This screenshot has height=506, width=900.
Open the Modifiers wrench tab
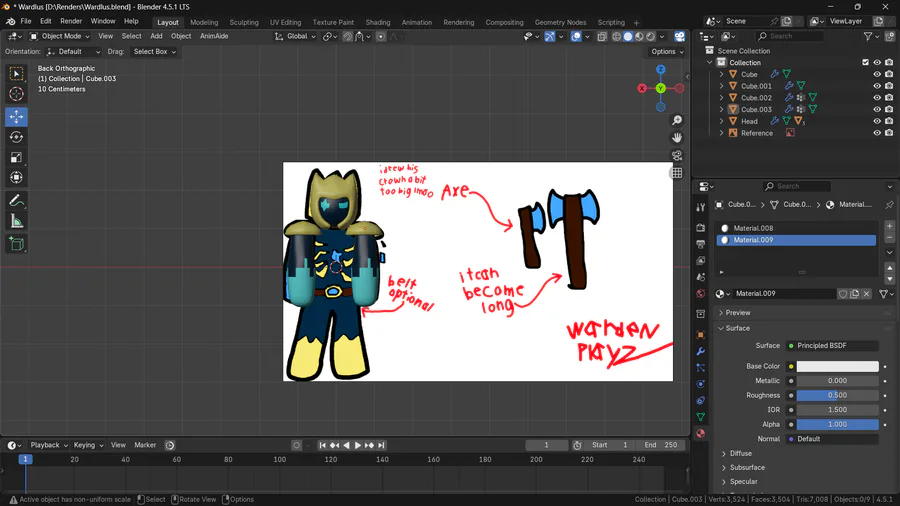(700, 351)
